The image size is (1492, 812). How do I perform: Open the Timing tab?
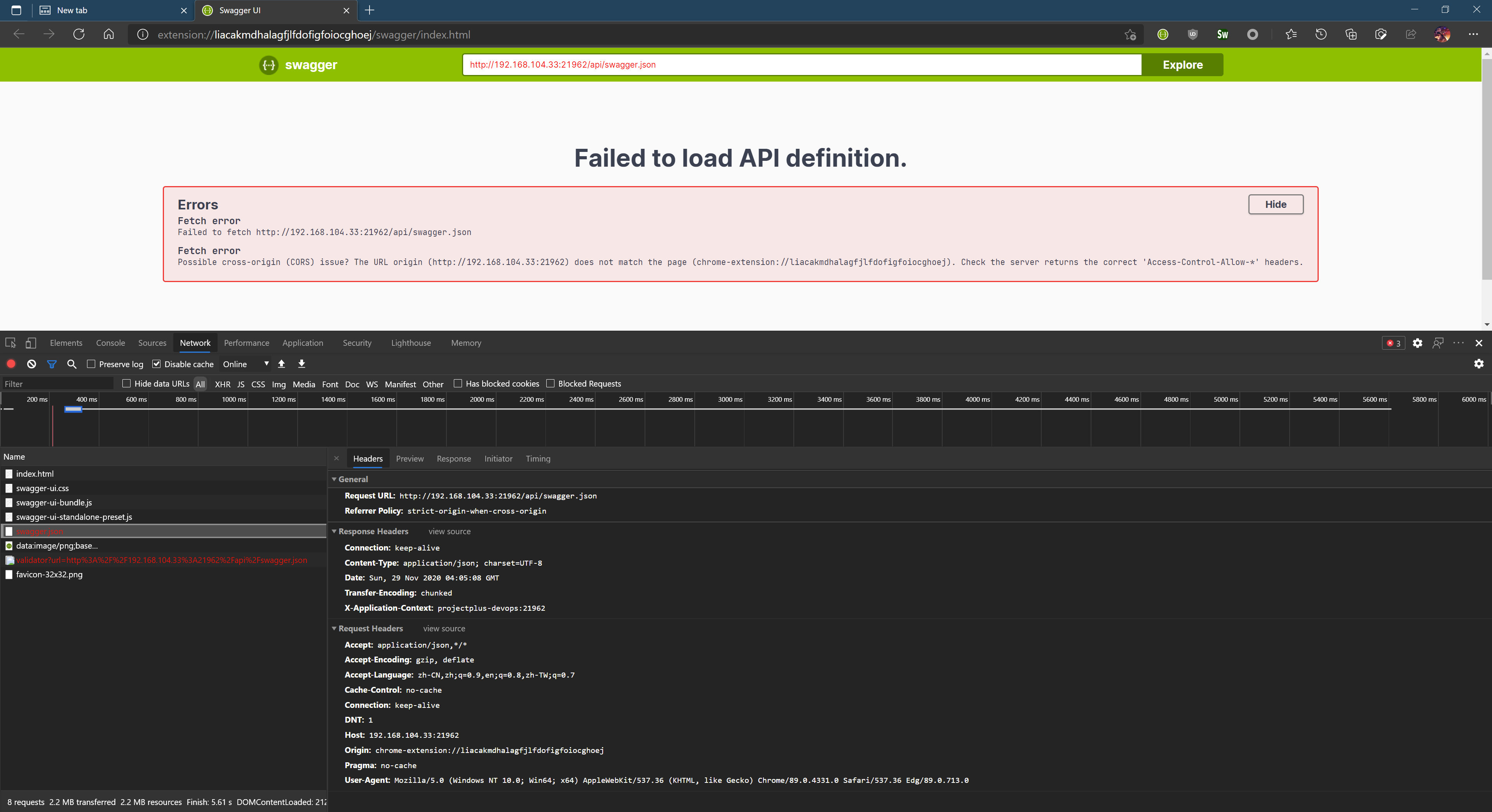click(537, 458)
